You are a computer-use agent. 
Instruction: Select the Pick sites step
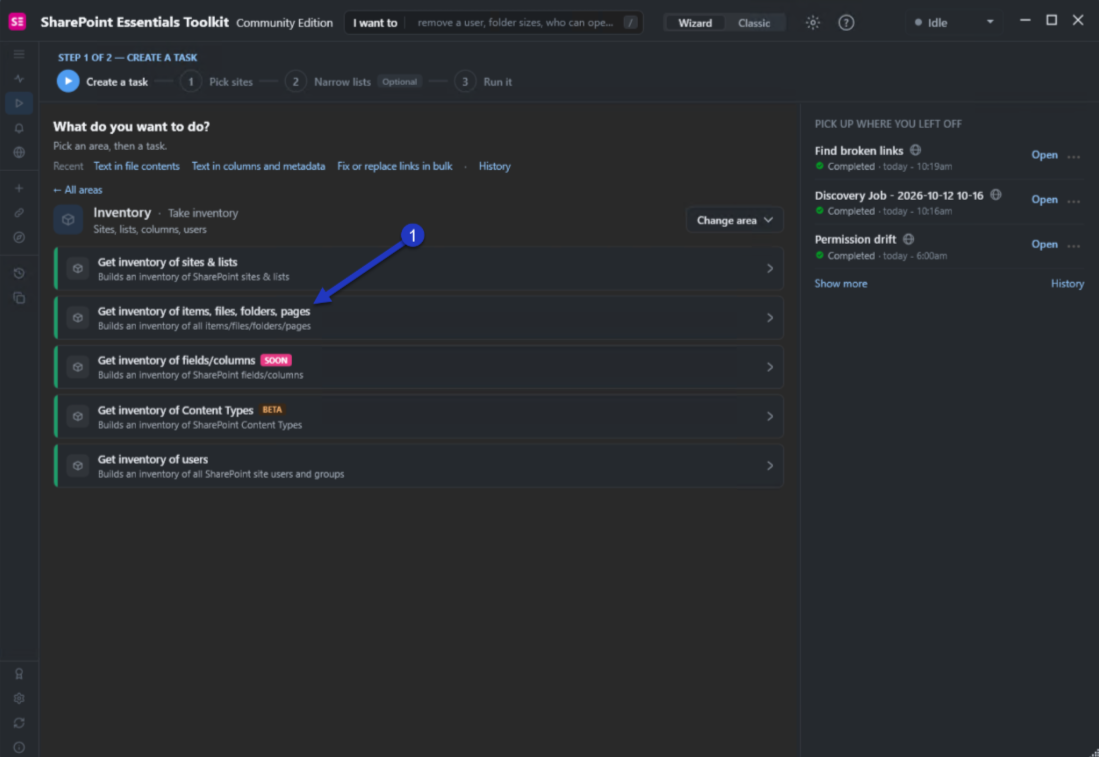pyautogui.click(x=217, y=82)
